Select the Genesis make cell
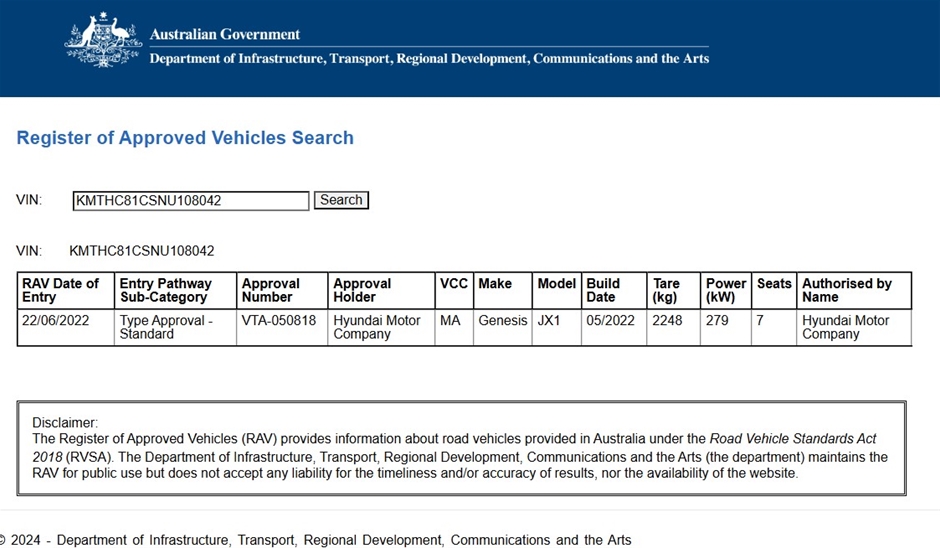 click(502, 321)
